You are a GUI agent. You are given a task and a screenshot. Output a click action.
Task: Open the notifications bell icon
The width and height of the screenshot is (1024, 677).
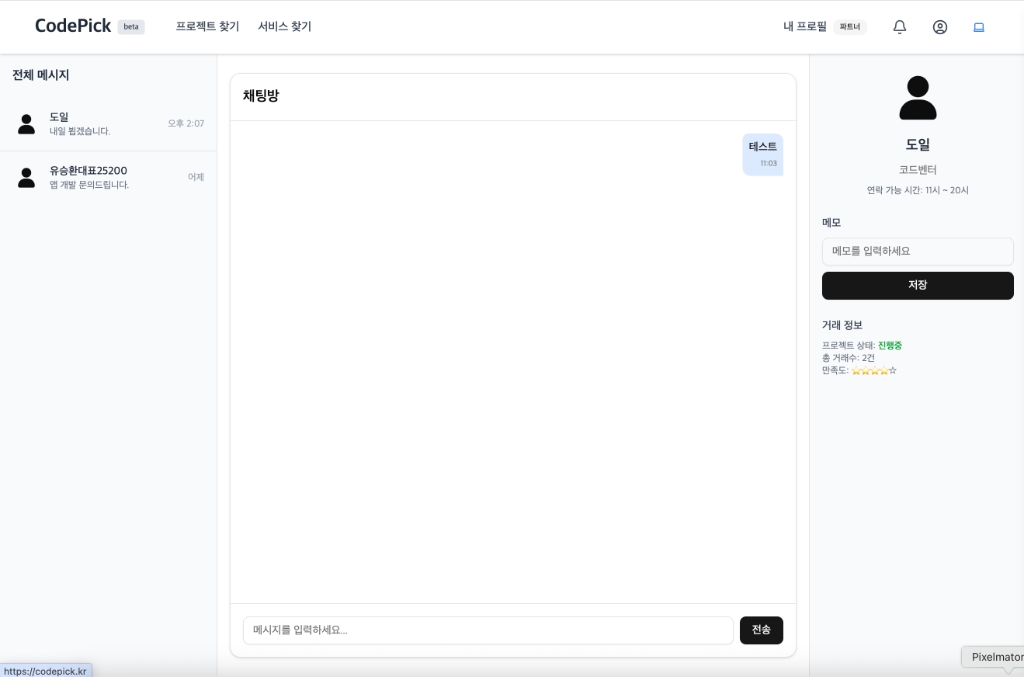point(899,27)
